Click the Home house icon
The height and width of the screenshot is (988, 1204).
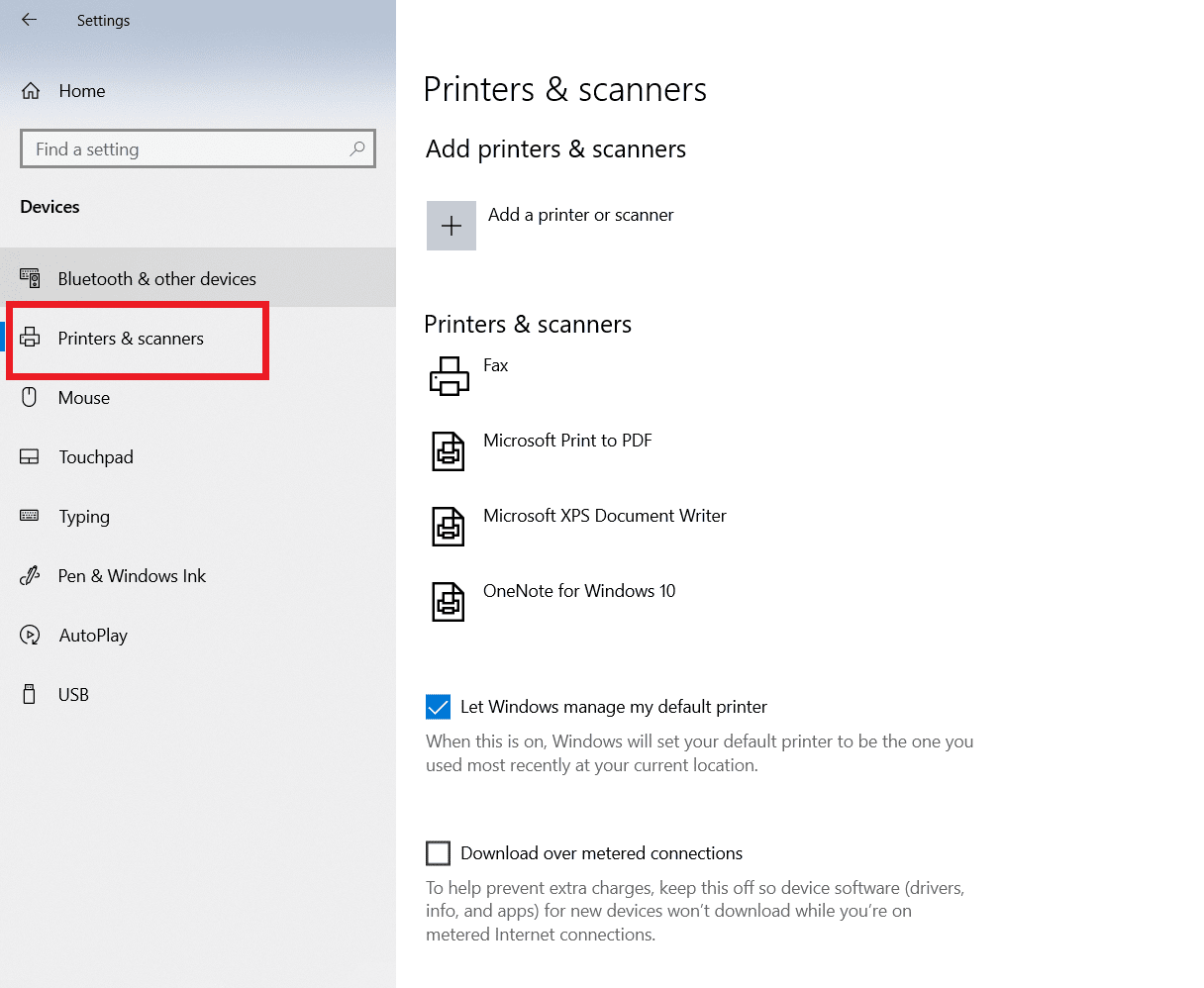tap(31, 91)
